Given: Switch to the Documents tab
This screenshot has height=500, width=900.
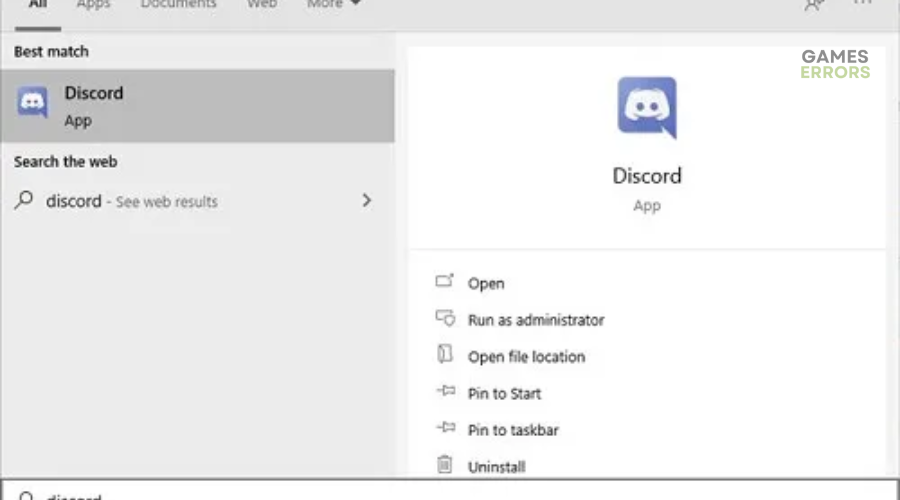Looking at the screenshot, I should [x=179, y=5].
